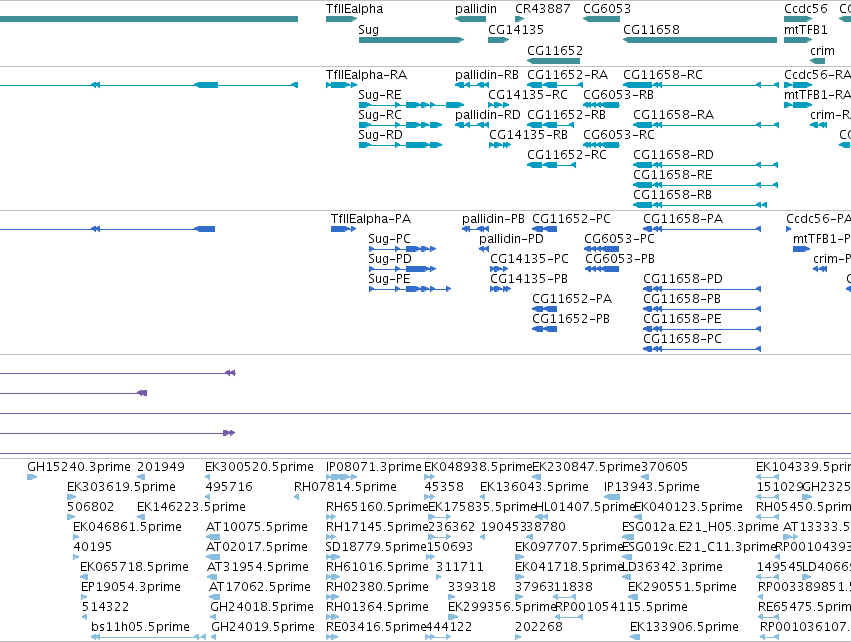Open protein pallidin-PB
This screenshot has height=642, width=851.
click(493, 219)
